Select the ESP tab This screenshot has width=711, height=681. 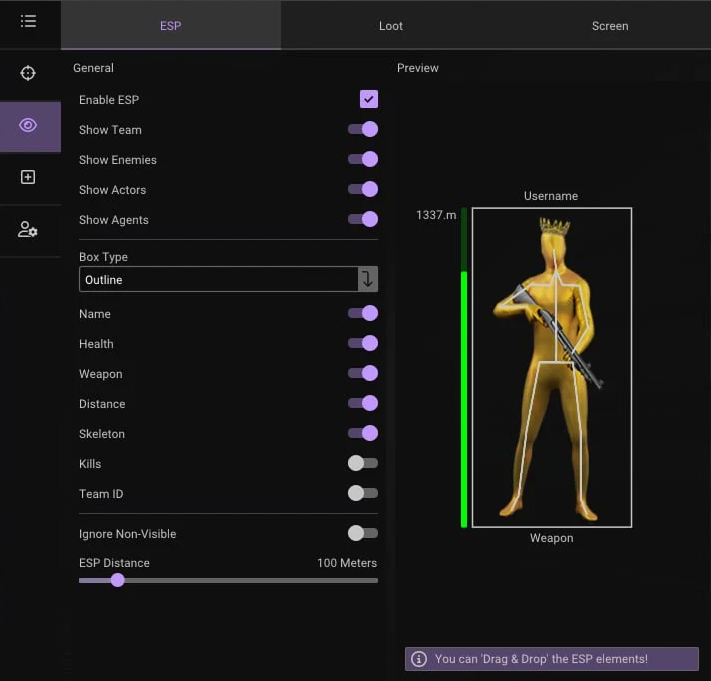pyautogui.click(x=171, y=26)
